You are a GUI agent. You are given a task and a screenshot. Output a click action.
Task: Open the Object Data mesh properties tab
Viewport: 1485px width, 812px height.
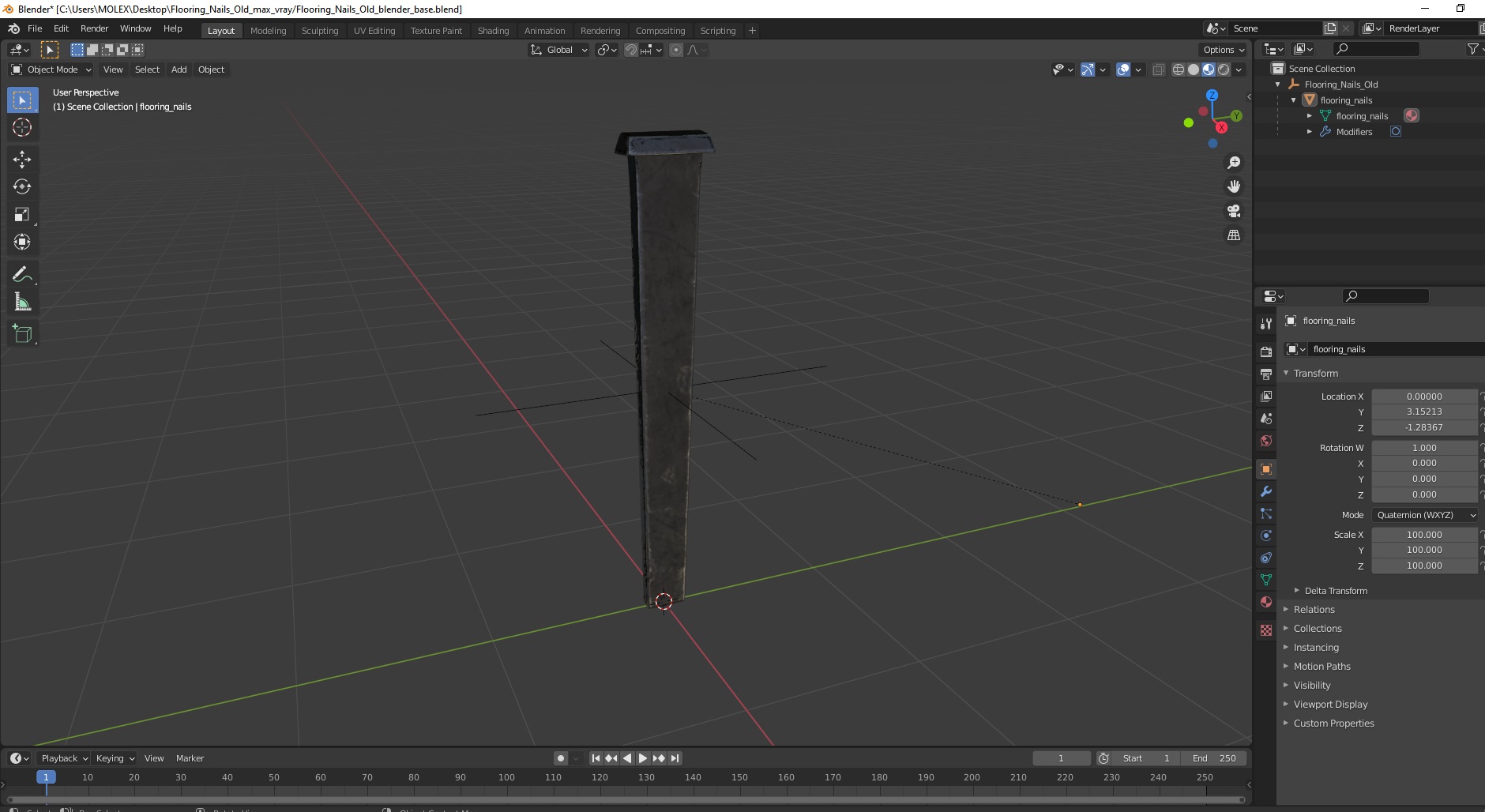[x=1266, y=580]
